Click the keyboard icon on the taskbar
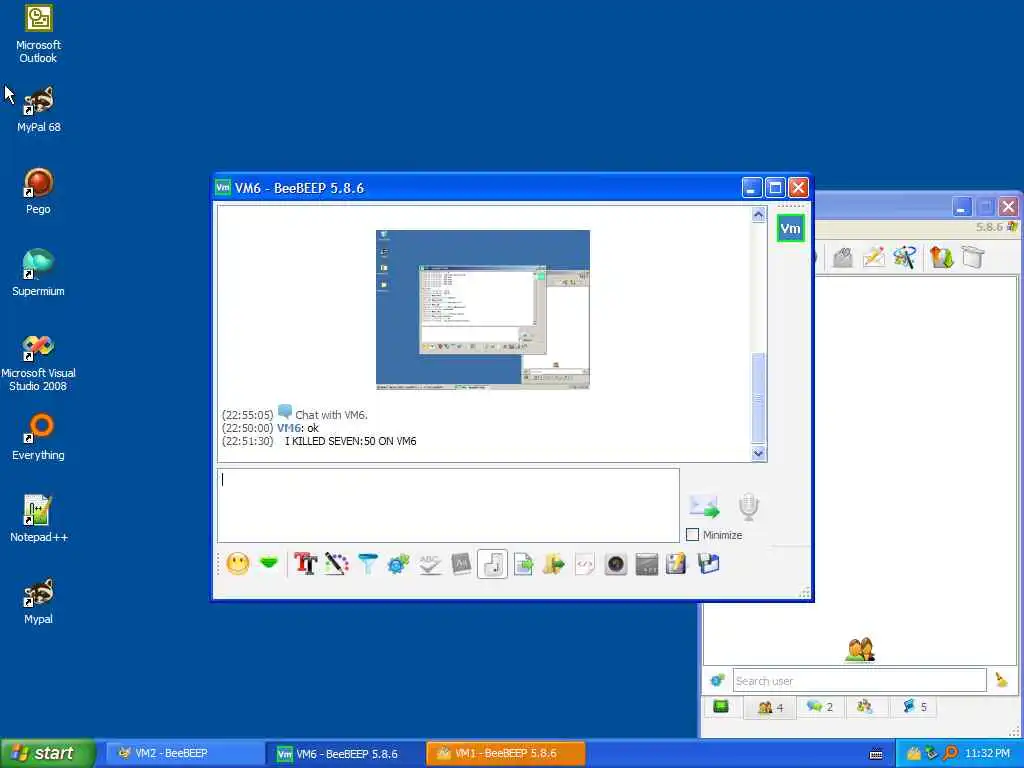 [876, 754]
